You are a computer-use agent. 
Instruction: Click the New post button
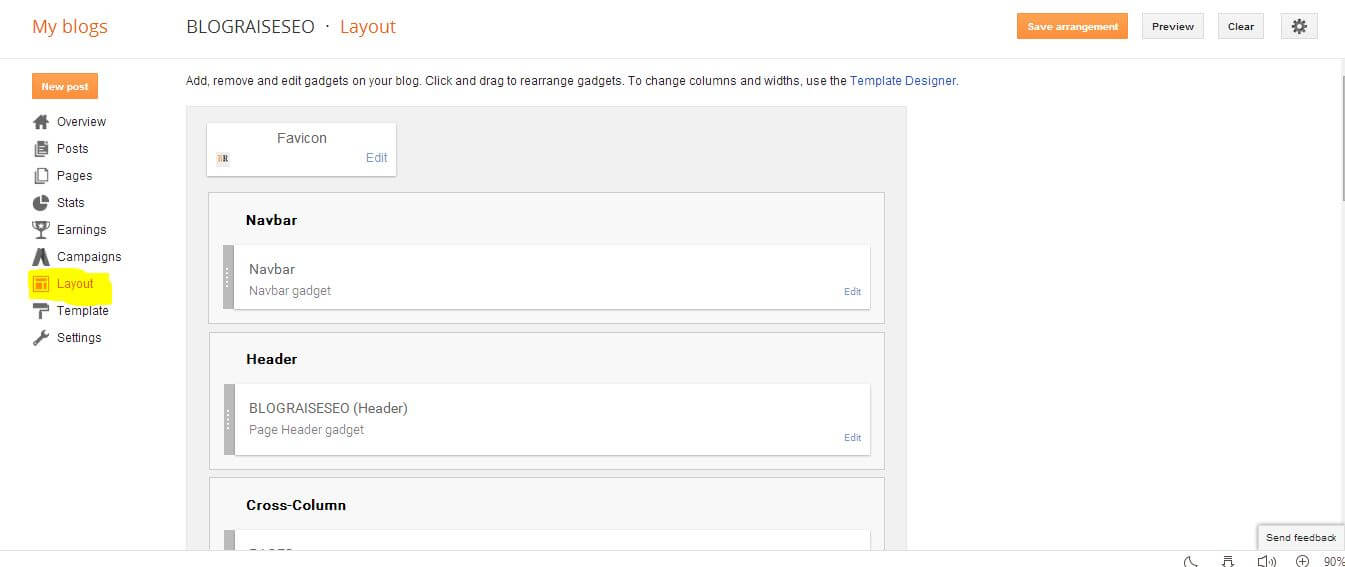click(x=65, y=87)
